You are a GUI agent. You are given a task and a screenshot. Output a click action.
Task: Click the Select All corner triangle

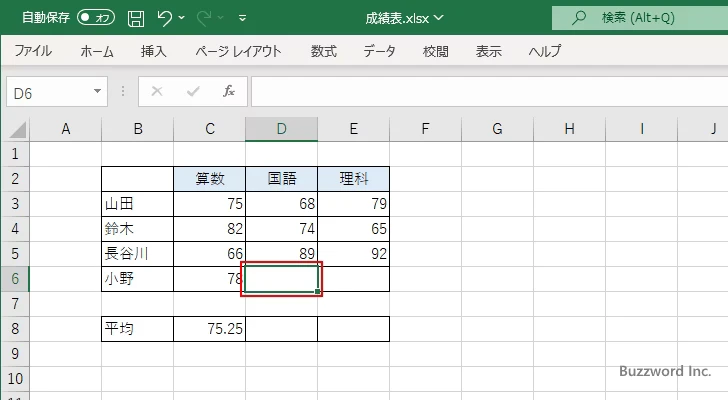pos(17,130)
